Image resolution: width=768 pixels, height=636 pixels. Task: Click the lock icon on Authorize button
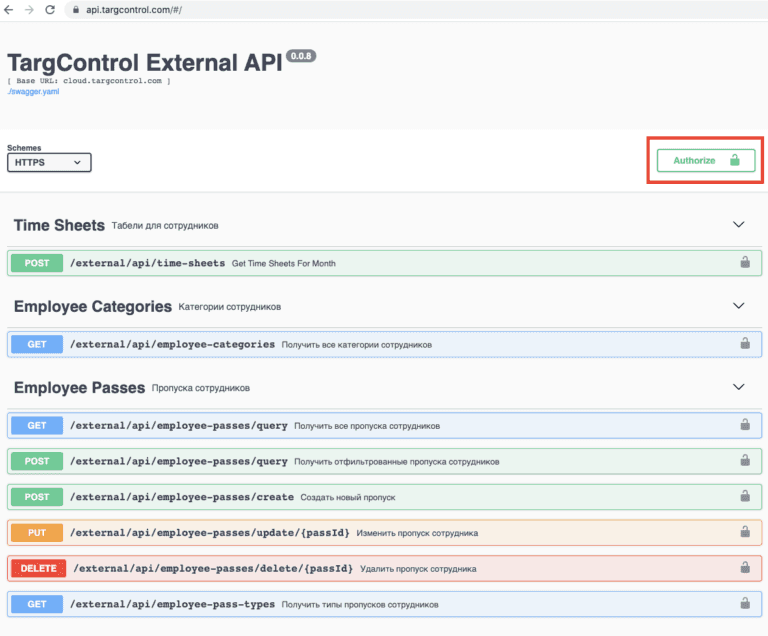pos(735,160)
